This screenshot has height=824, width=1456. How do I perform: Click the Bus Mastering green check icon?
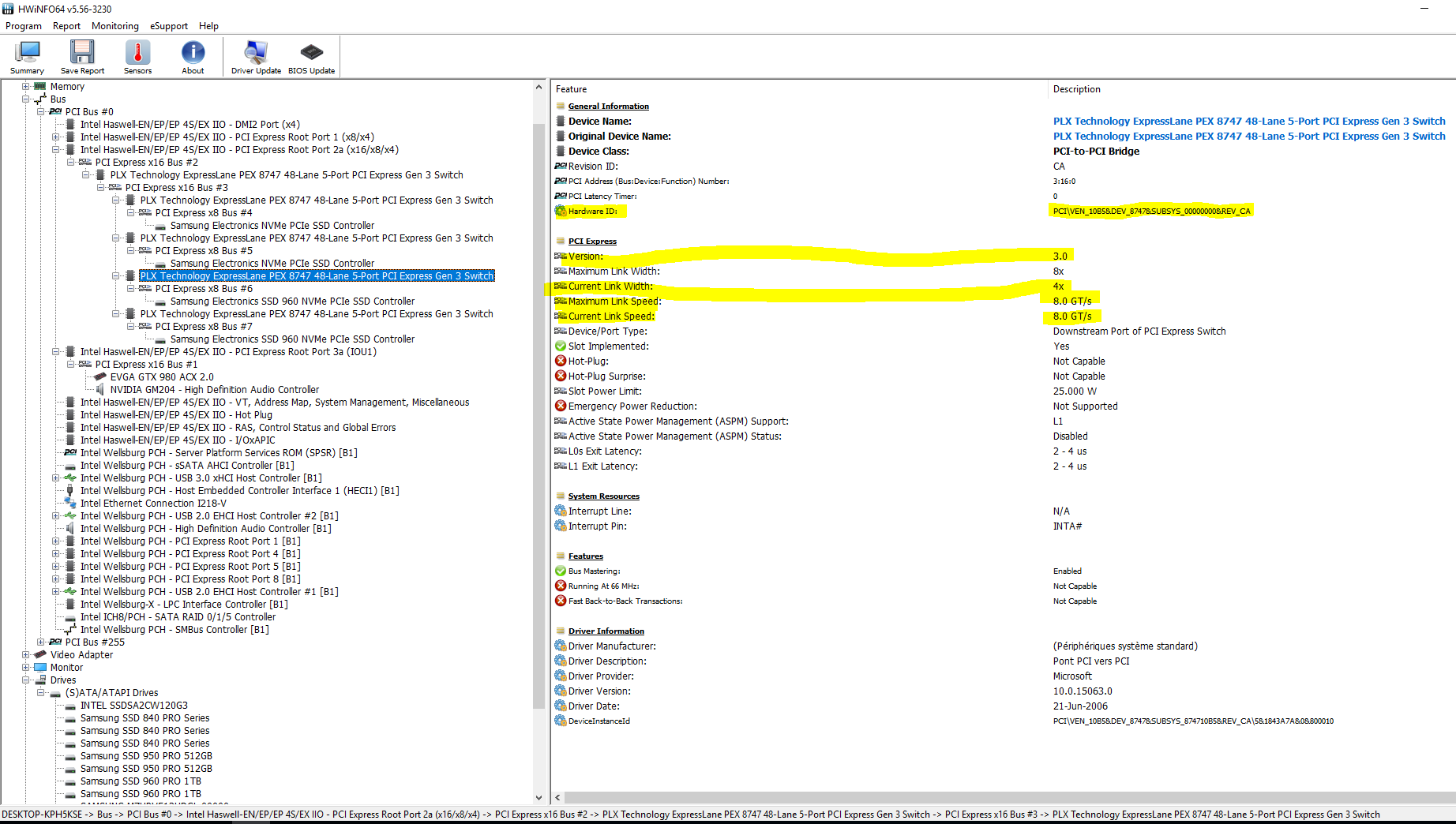[x=561, y=571]
